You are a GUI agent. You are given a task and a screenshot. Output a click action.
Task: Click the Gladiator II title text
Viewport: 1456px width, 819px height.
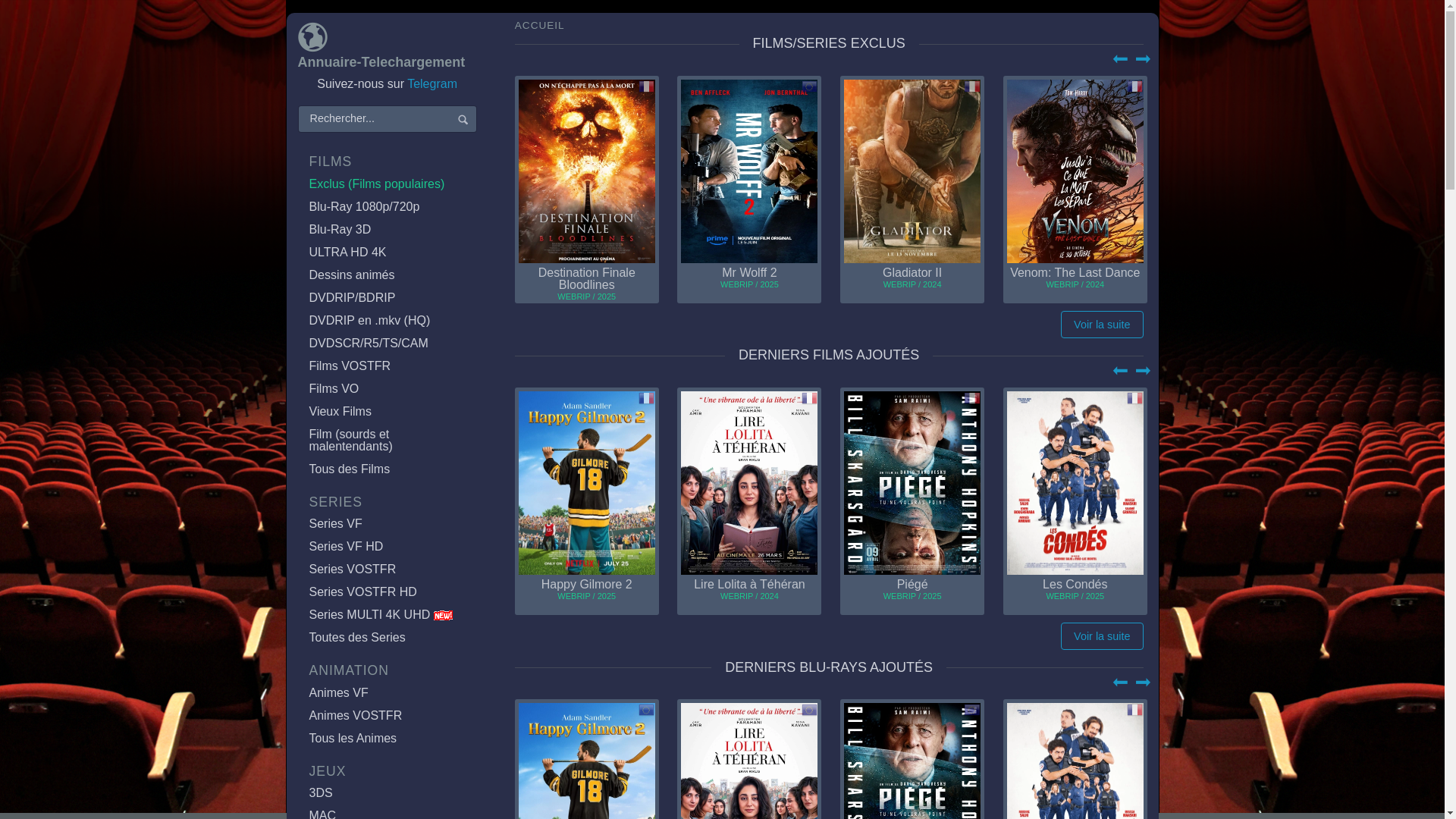912,273
